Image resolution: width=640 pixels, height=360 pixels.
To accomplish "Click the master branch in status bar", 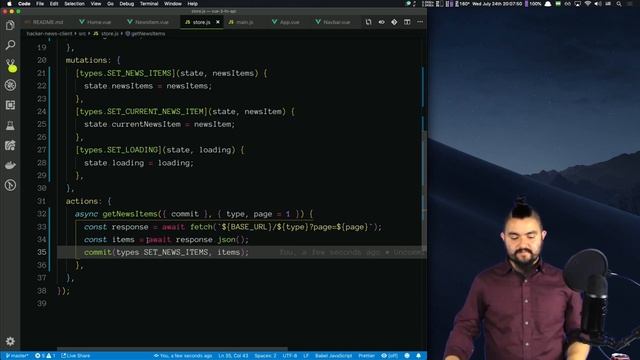I will click(x=17, y=356).
